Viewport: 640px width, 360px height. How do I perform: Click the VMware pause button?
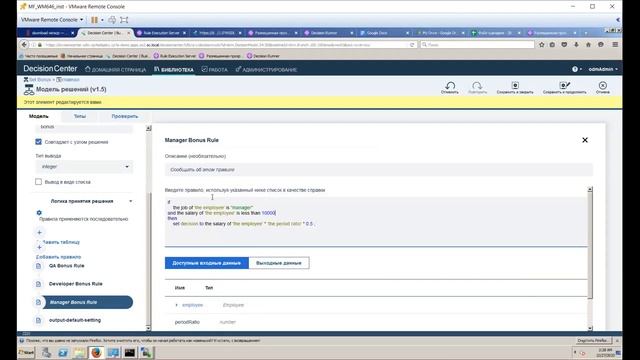[94, 20]
